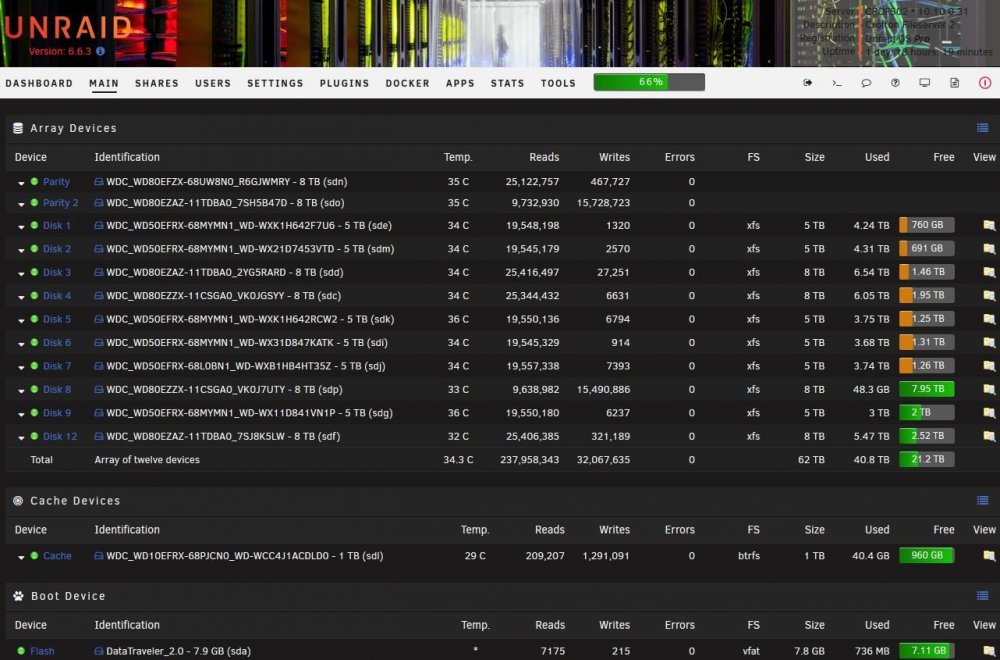The height and width of the screenshot is (660, 1000).
Task: Switch to the Shares tab
Action: [157, 83]
